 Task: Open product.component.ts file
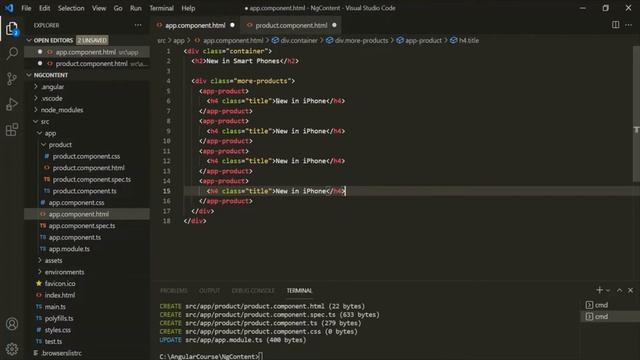click(x=84, y=191)
